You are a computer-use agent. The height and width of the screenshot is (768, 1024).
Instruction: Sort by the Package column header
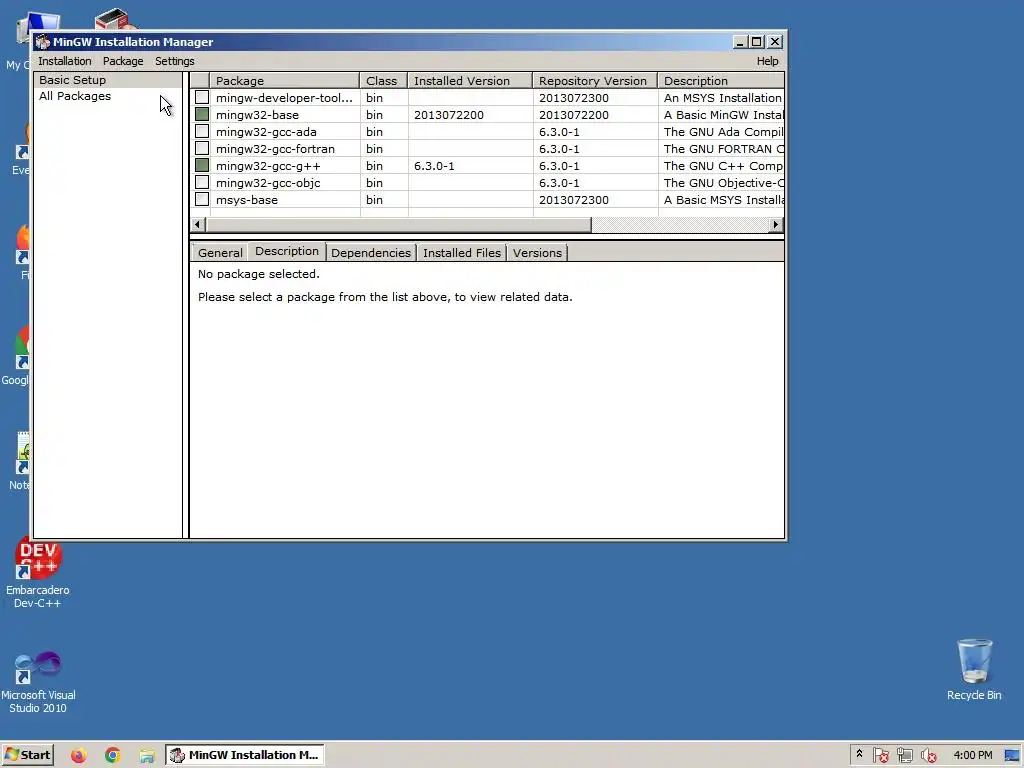coord(285,80)
